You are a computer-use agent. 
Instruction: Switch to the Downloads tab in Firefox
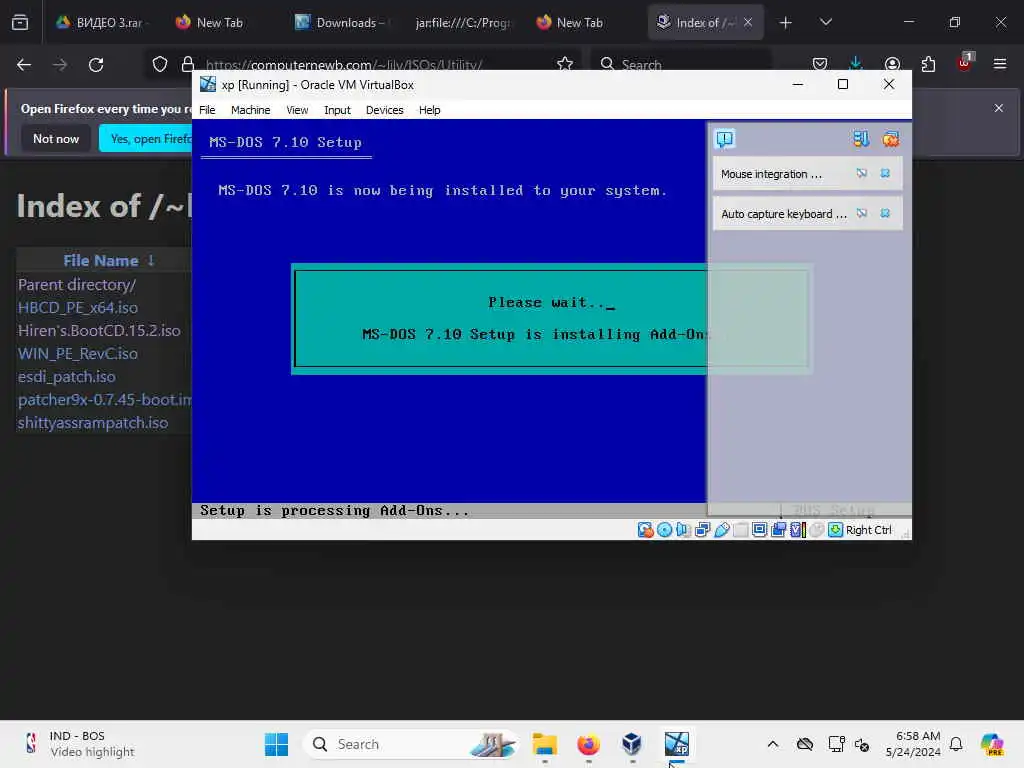coord(340,22)
